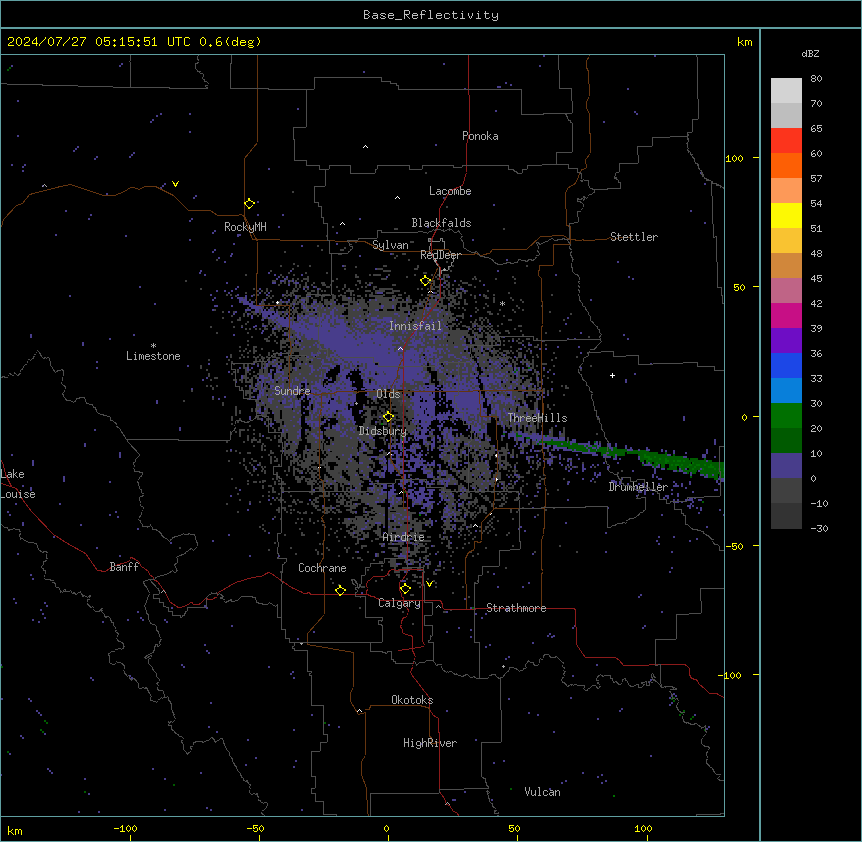The image size is (862, 842).
Task: Click the yellow diamond marker below Olds
Action: point(388,417)
